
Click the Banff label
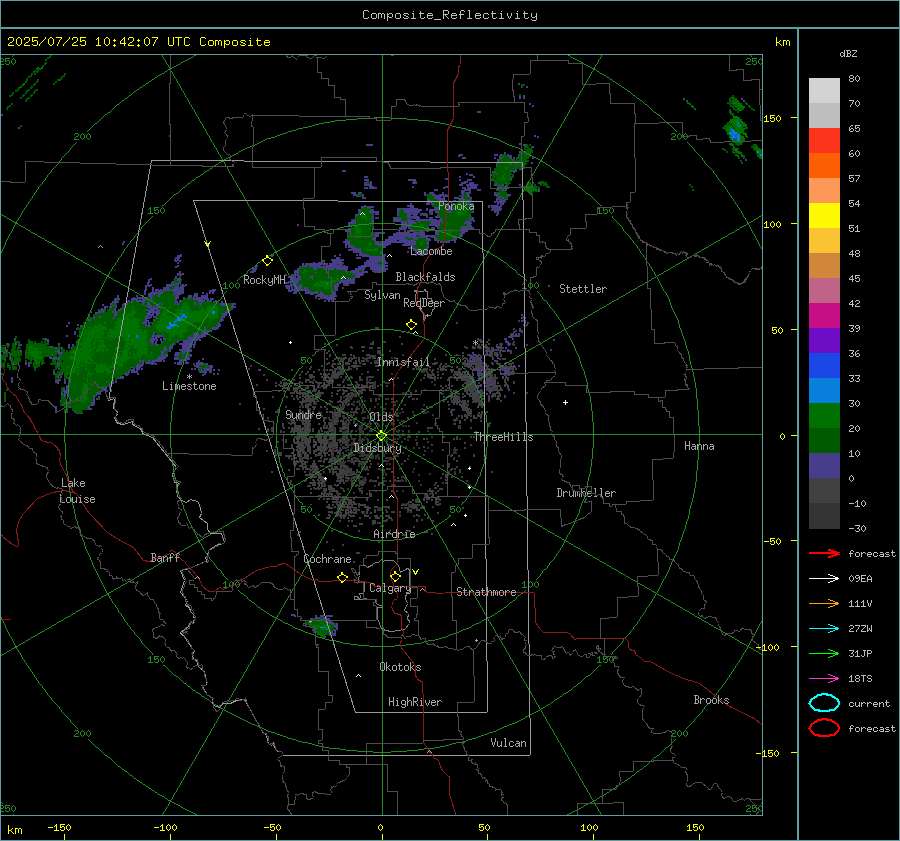tap(165, 558)
